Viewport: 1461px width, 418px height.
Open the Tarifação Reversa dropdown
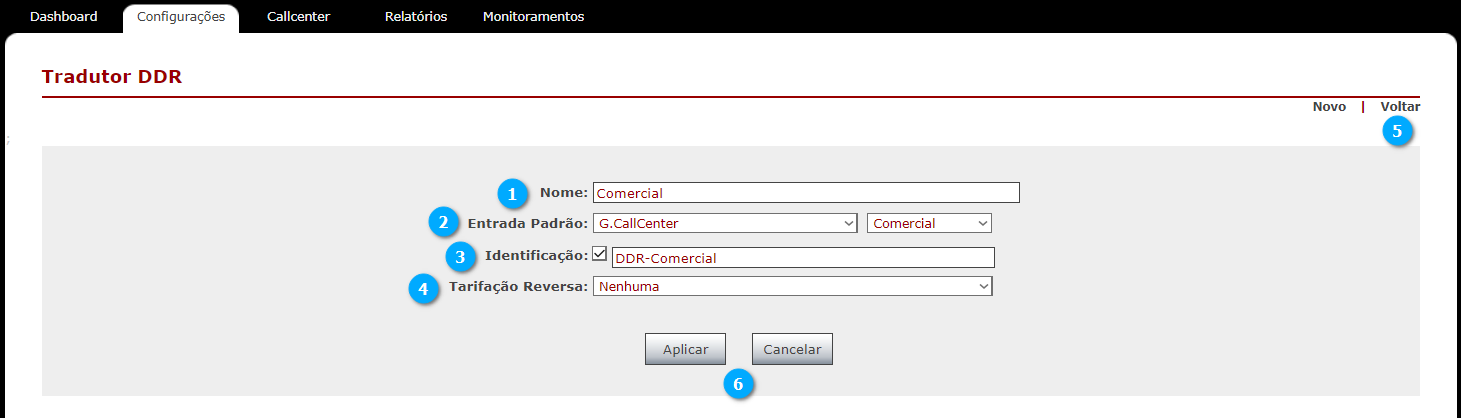[792, 287]
